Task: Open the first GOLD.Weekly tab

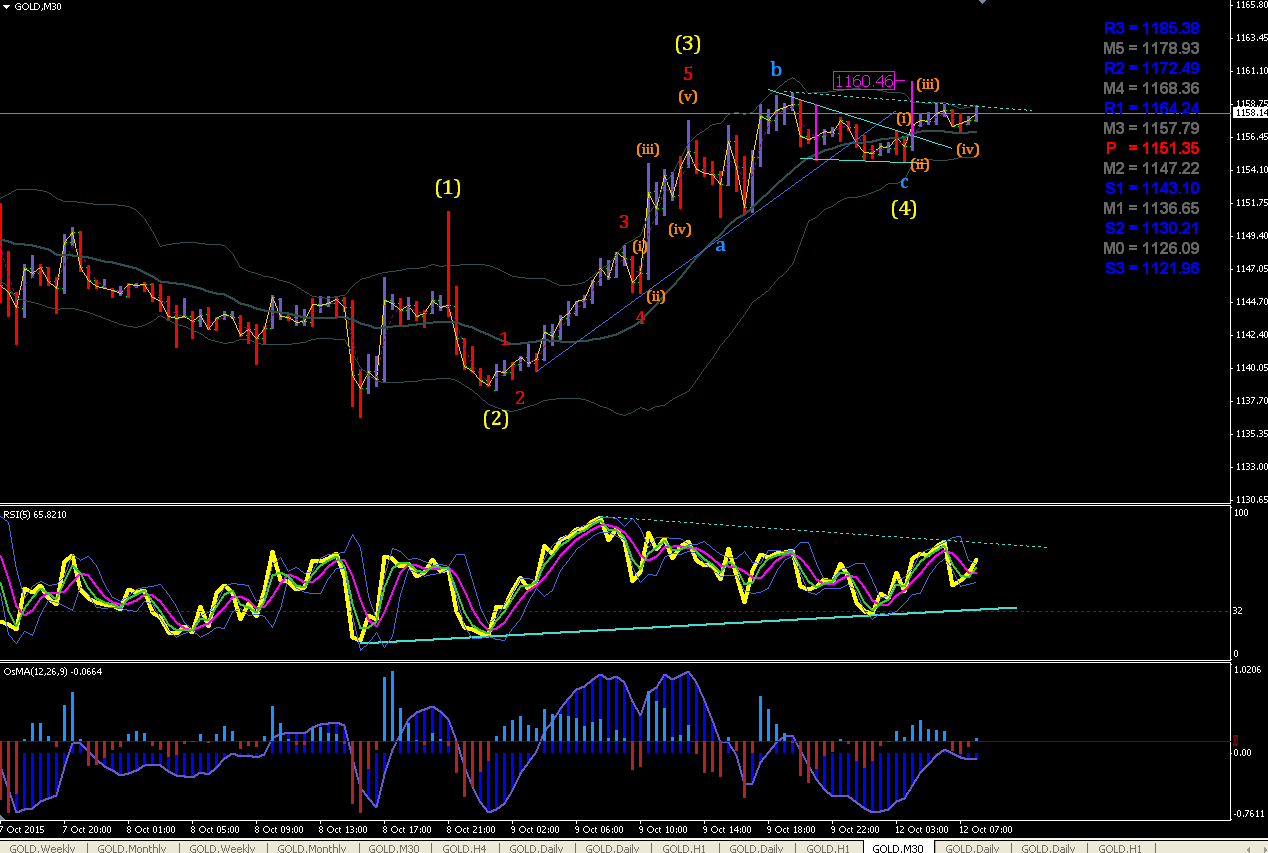Action: [x=43, y=847]
